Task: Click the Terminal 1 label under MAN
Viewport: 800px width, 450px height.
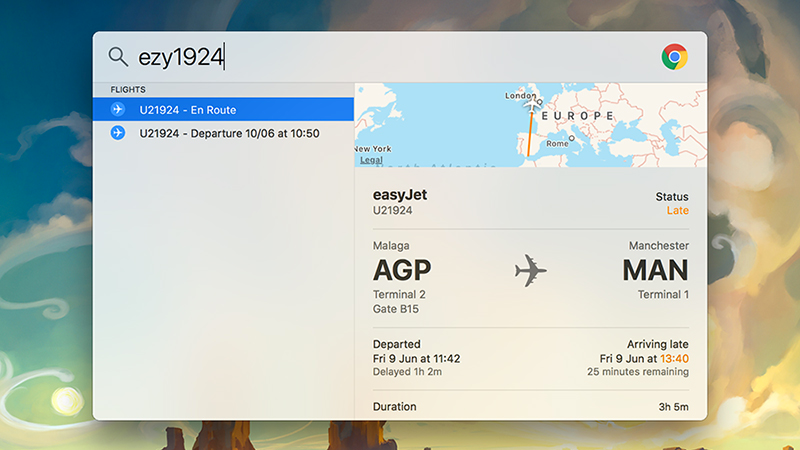Action: pos(663,294)
